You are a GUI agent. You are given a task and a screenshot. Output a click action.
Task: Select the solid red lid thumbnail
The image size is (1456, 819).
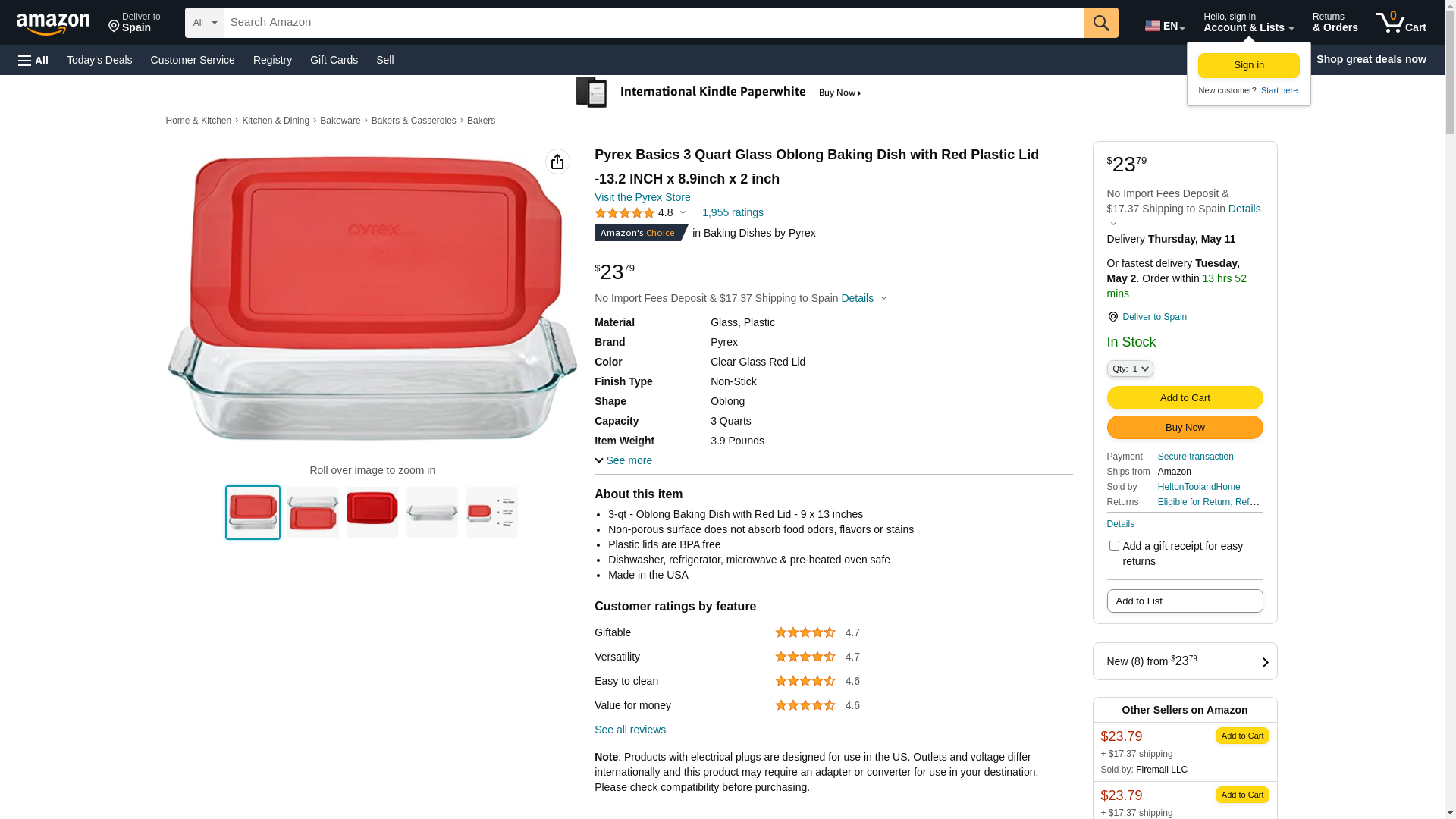tap(372, 513)
